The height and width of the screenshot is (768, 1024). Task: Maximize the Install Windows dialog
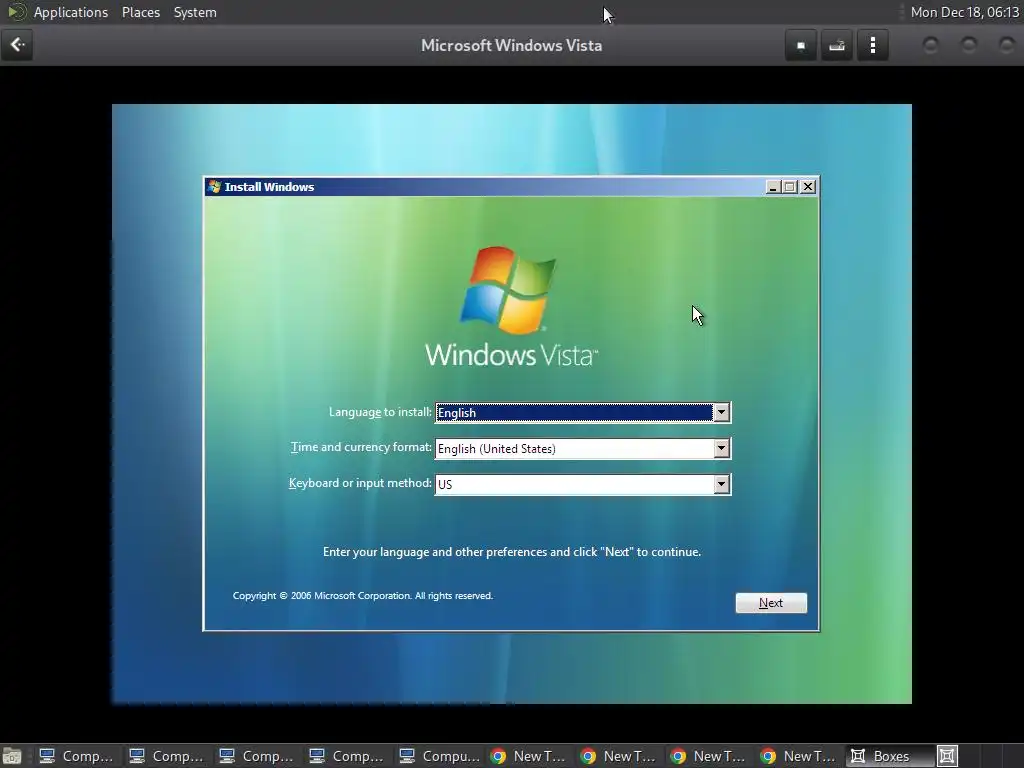tap(790, 187)
